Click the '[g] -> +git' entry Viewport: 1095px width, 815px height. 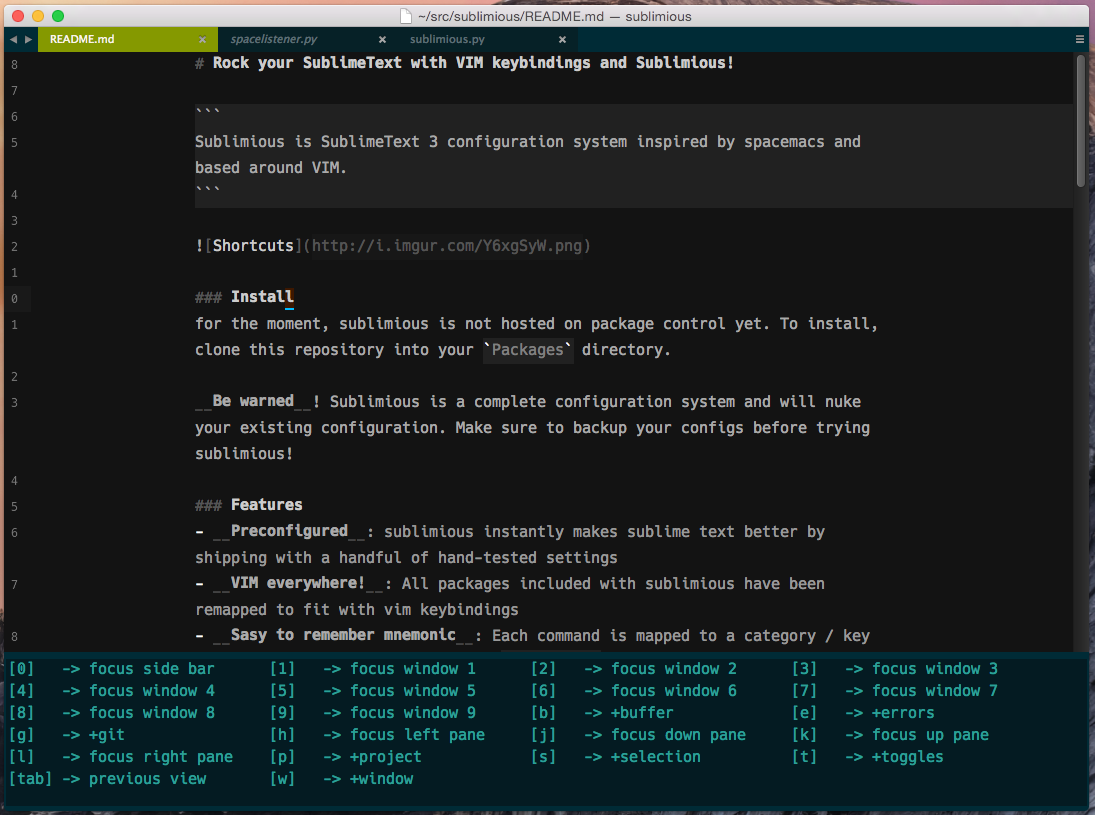pyautogui.click(x=67, y=735)
